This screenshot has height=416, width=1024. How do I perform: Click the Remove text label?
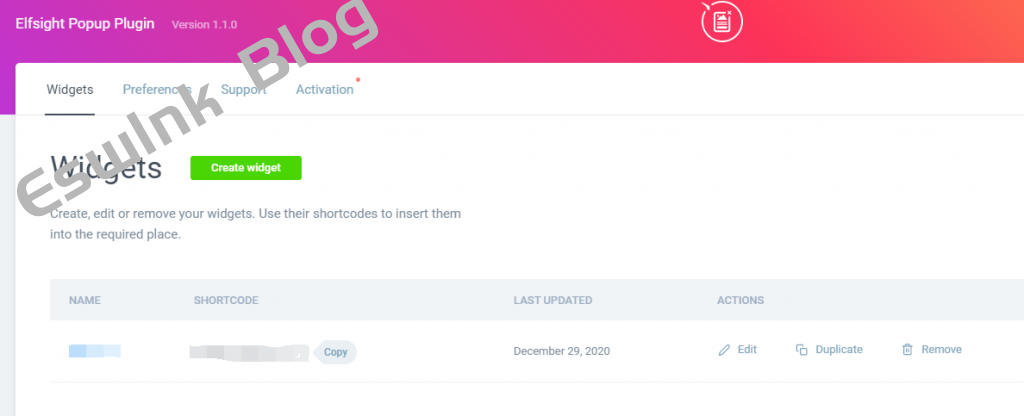(x=941, y=350)
